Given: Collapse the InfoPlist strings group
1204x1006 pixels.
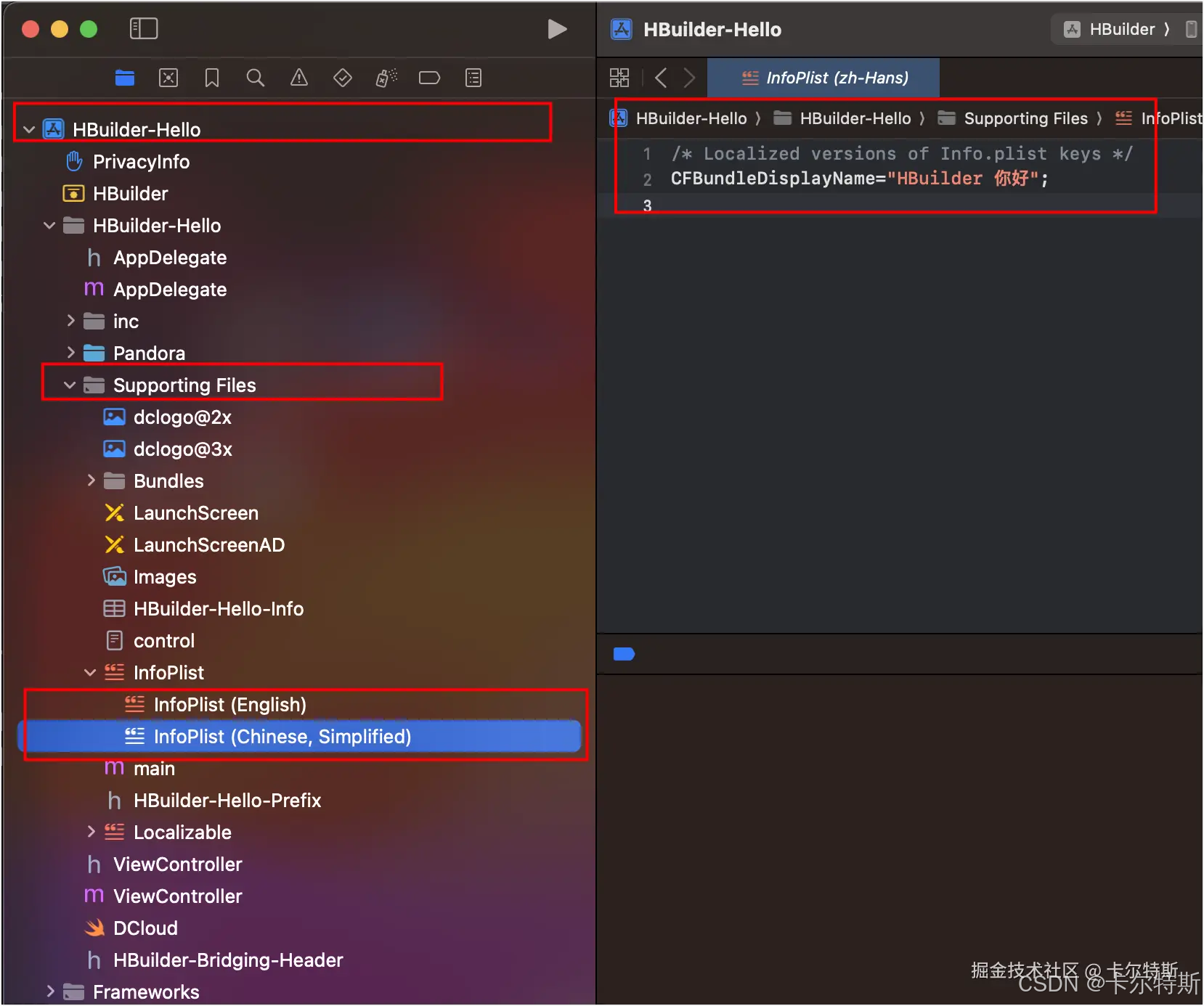Looking at the screenshot, I should coord(90,673).
